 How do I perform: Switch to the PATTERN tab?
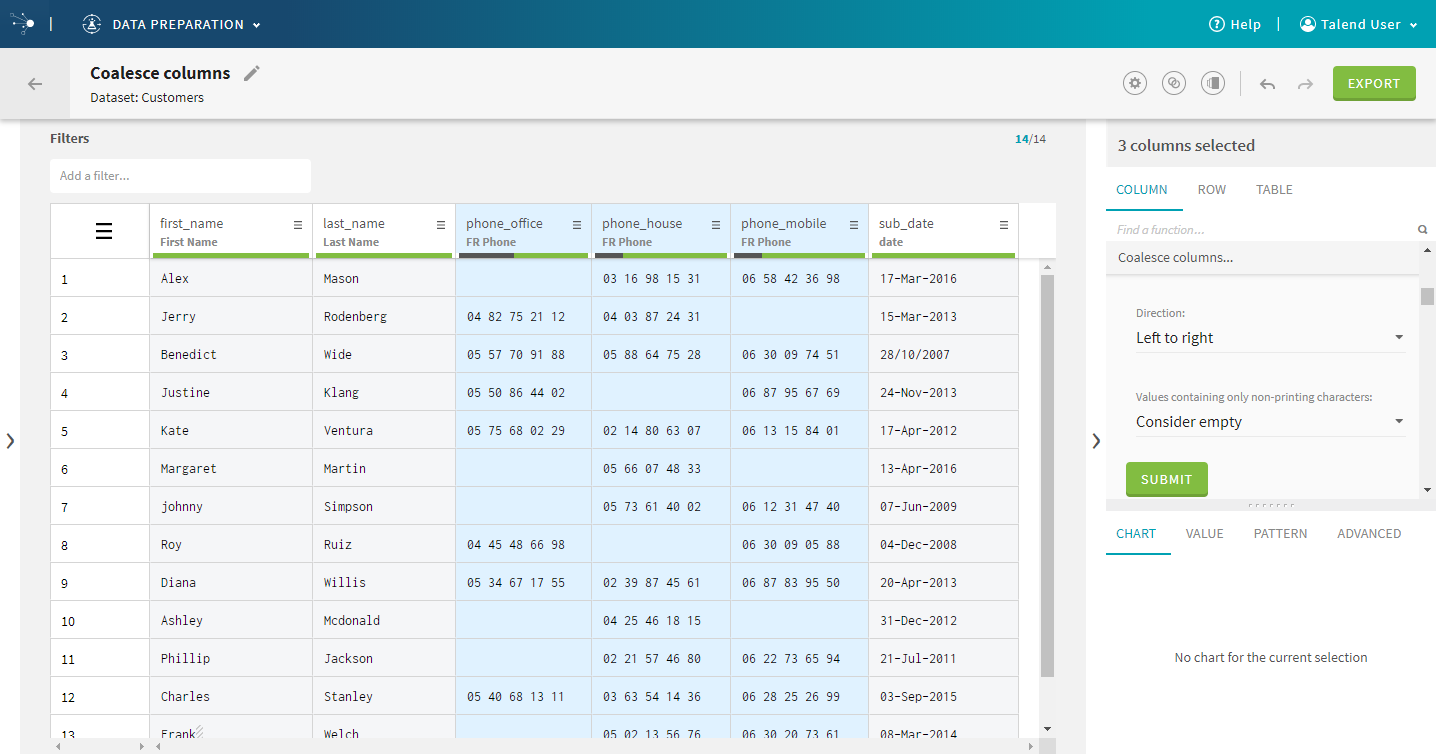click(x=1280, y=534)
